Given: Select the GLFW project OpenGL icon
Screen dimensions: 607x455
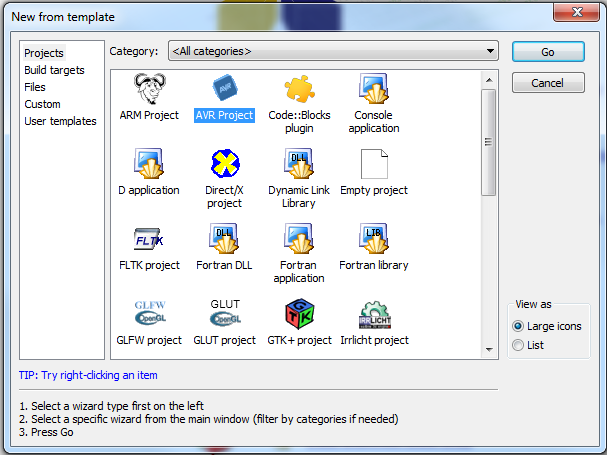Looking at the screenshot, I should pos(150,313).
